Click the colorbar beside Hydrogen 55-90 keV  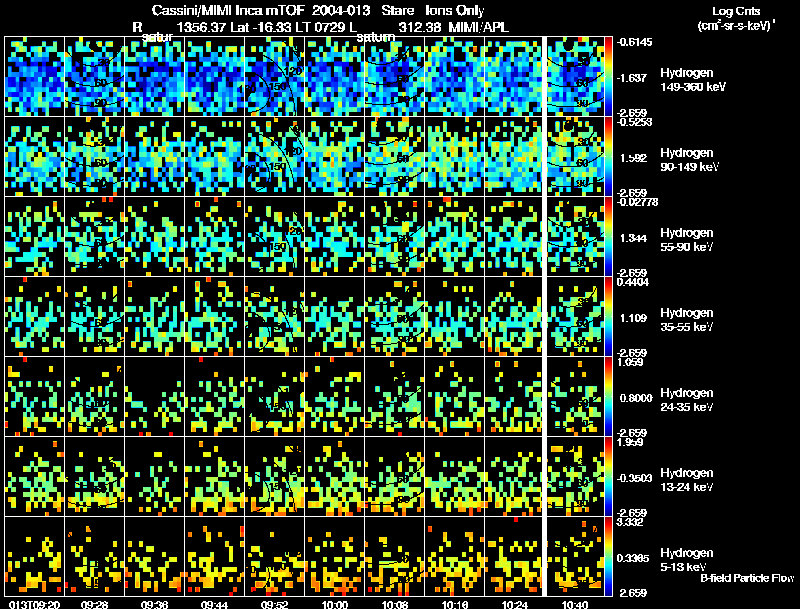[x=608, y=236]
